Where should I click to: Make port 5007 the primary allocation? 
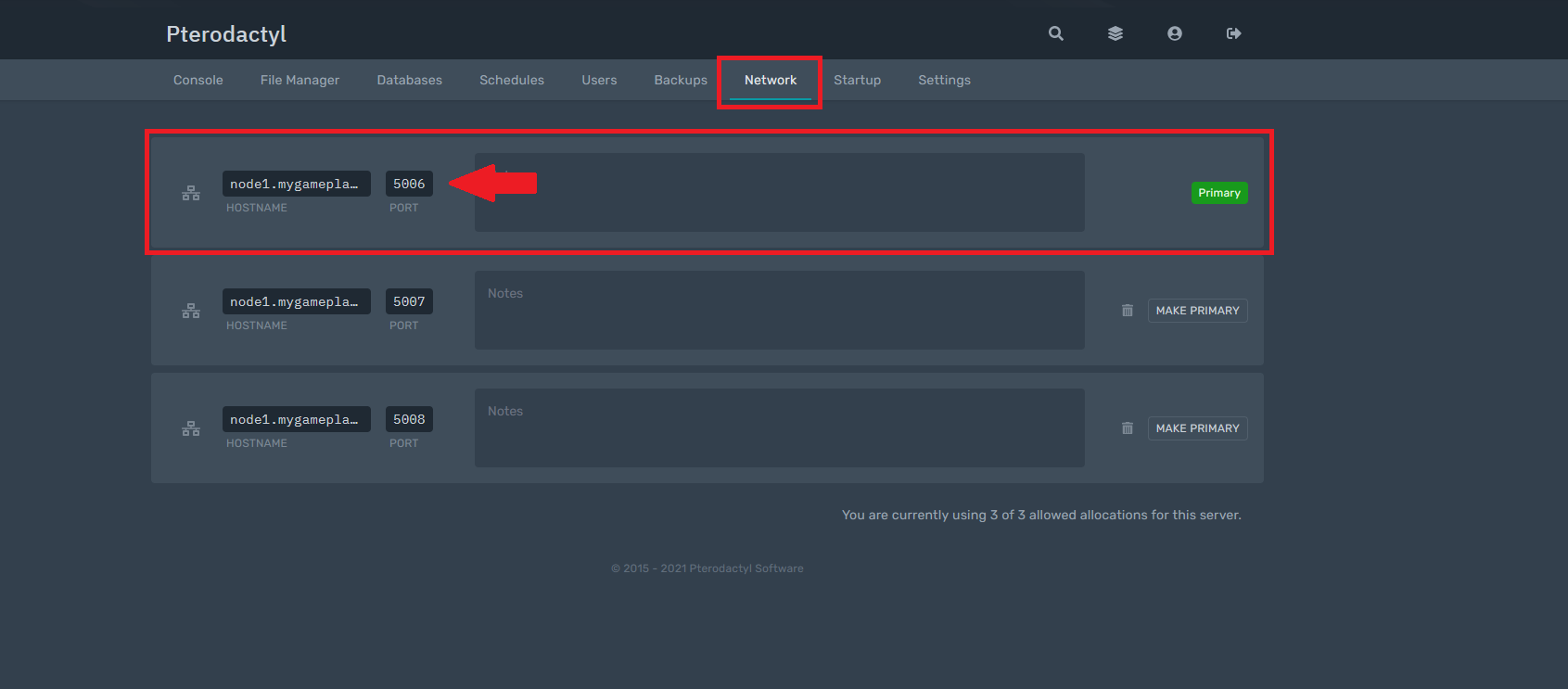click(x=1198, y=311)
